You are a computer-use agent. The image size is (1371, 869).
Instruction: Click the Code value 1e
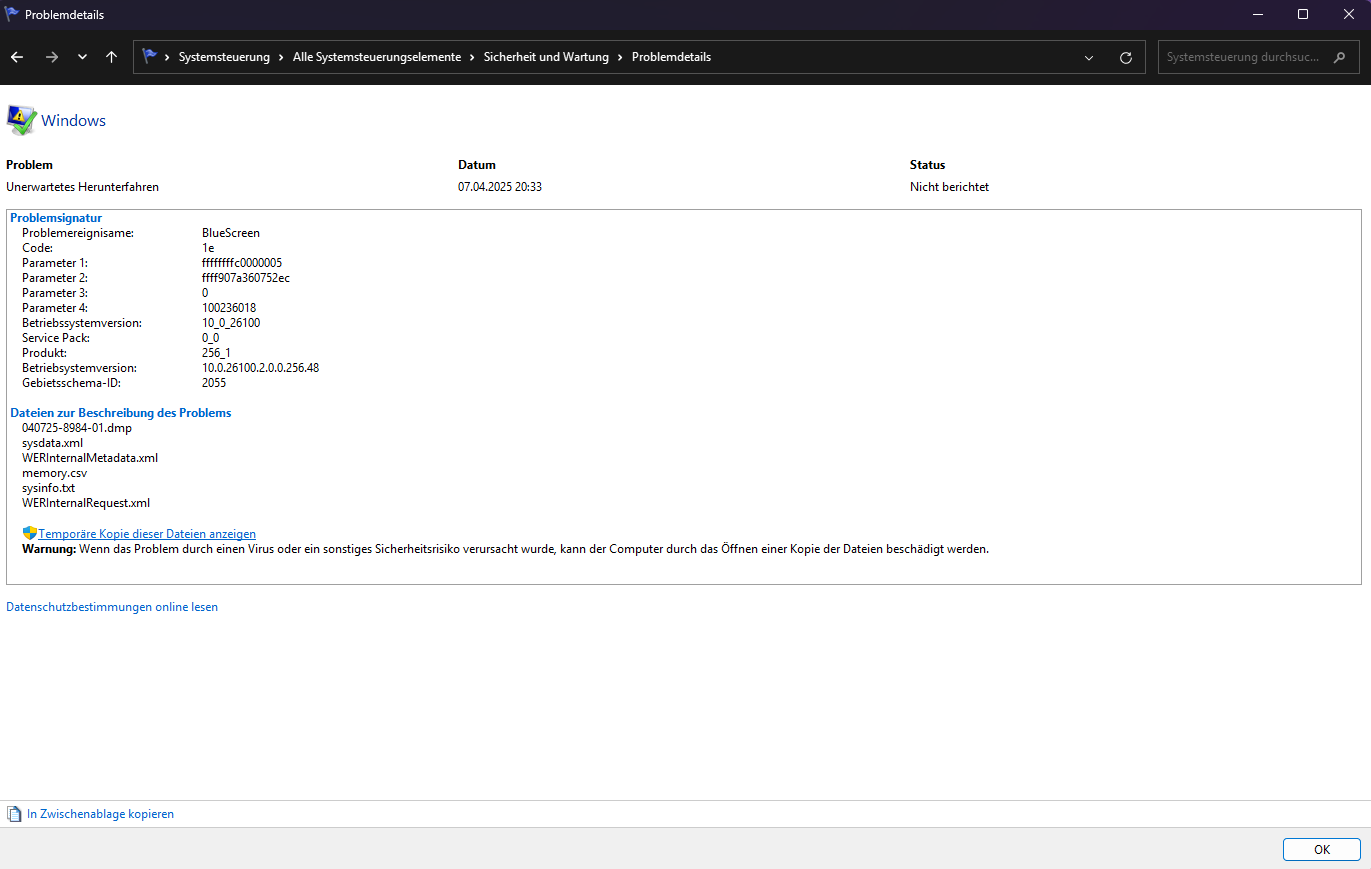(x=208, y=248)
